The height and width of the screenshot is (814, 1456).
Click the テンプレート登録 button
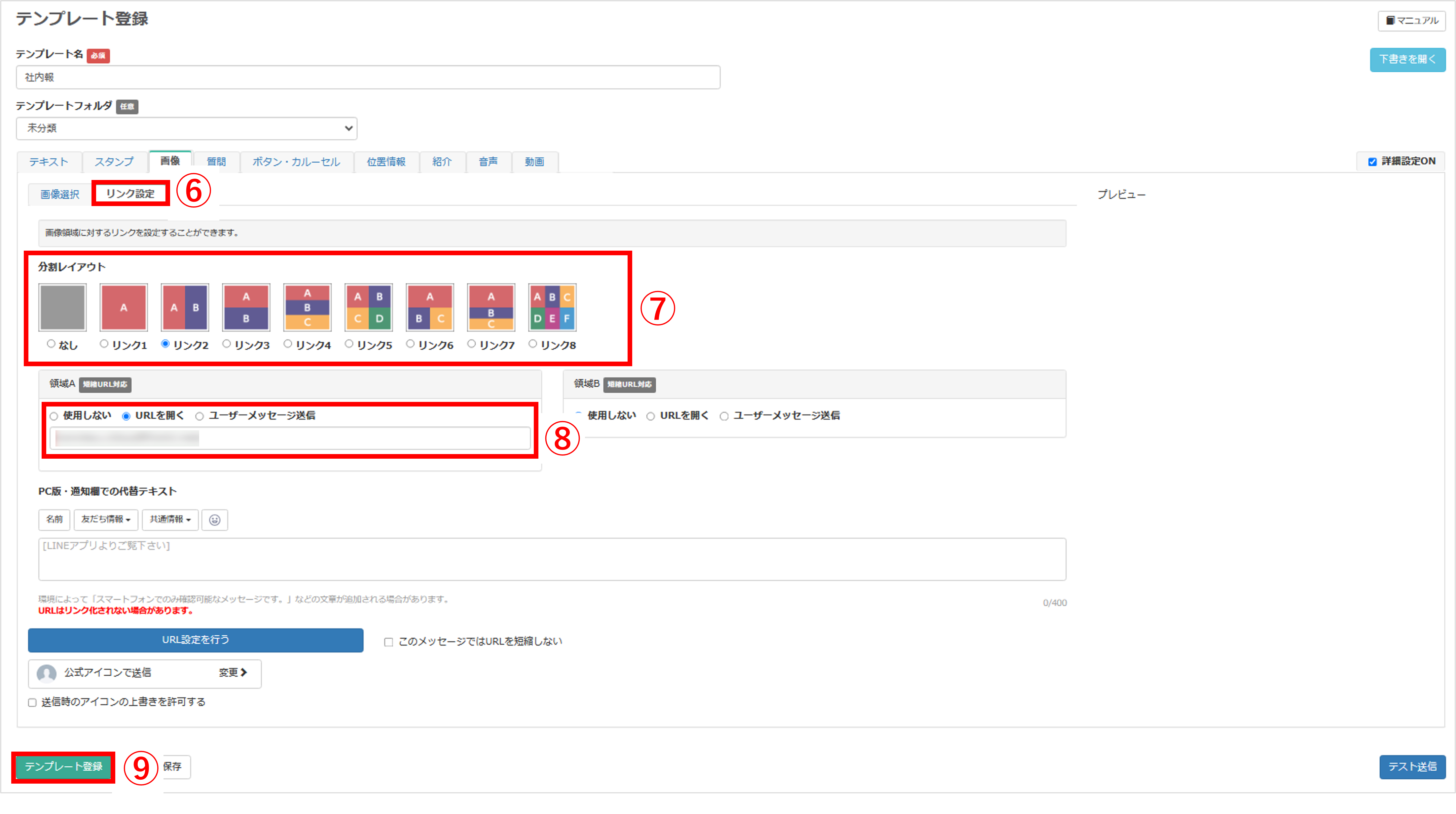tap(63, 766)
